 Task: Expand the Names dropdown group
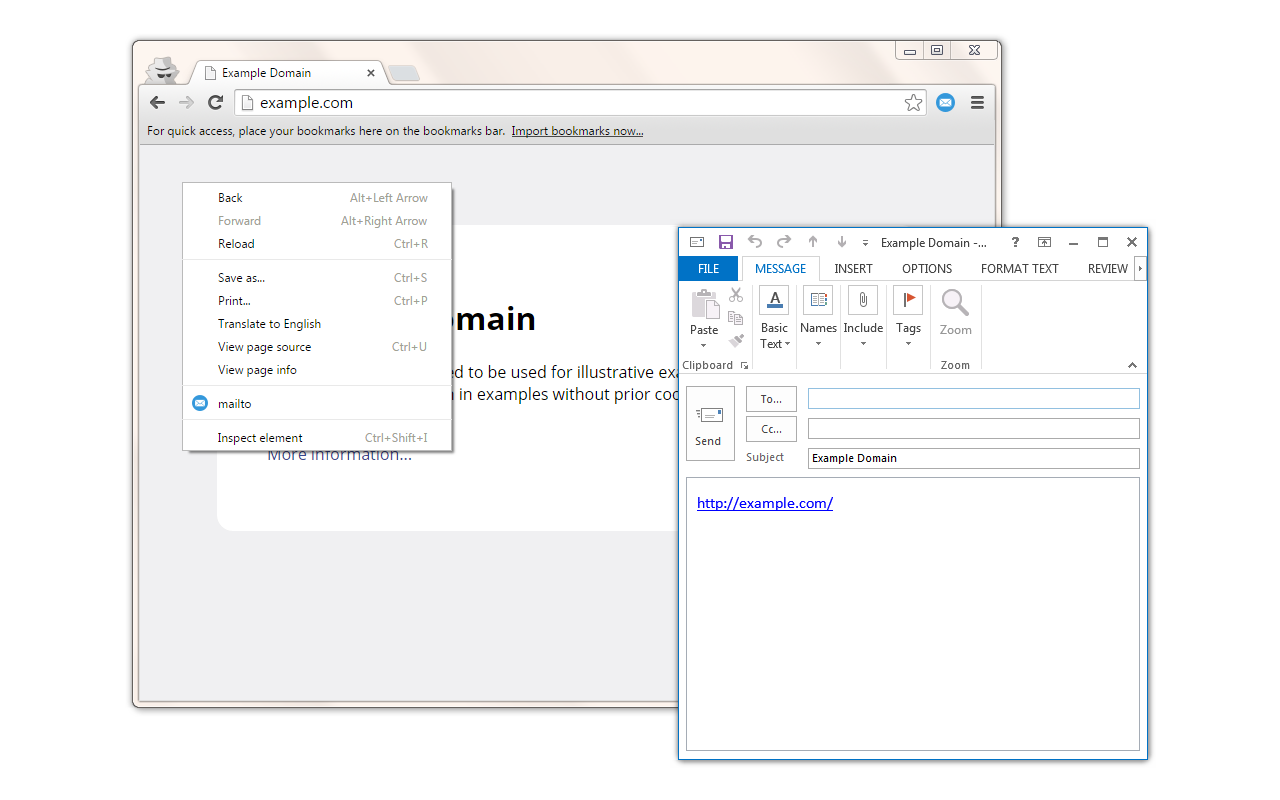pyautogui.click(x=818, y=318)
